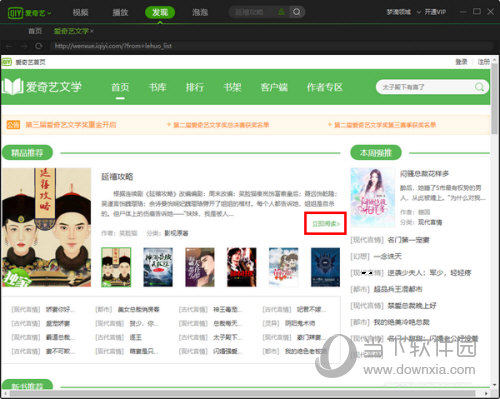Click the 登录 link
The height and width of the screenshot is (399, 500).
coord(462,62)
